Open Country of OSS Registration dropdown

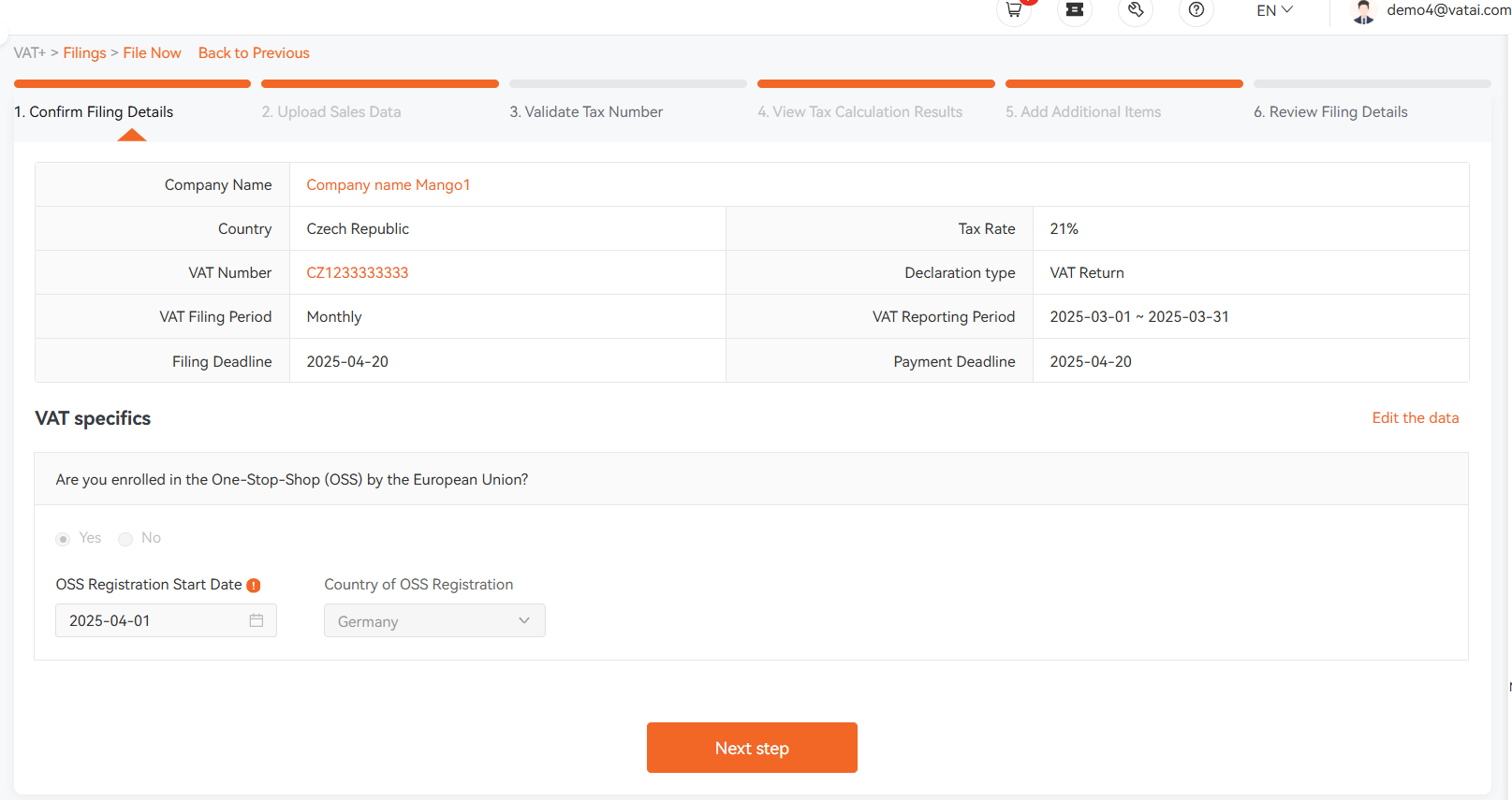click(x=434, y=620)
